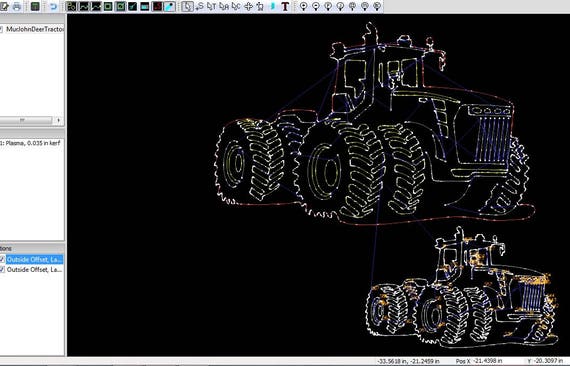Click the four-way cross move tool
Image resolution: width=570 pixels, height=366 pixels.
[248, 7]
